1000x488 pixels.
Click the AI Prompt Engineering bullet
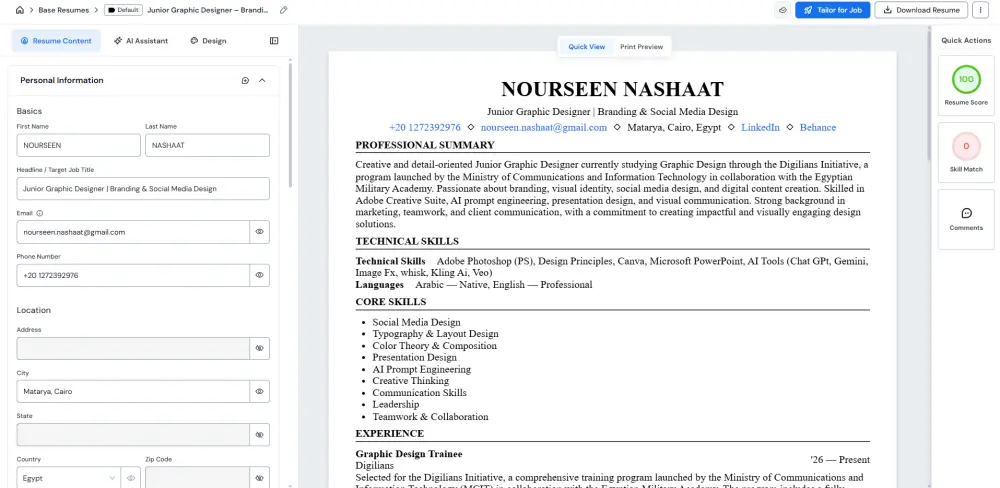click(x=422, y=369)
